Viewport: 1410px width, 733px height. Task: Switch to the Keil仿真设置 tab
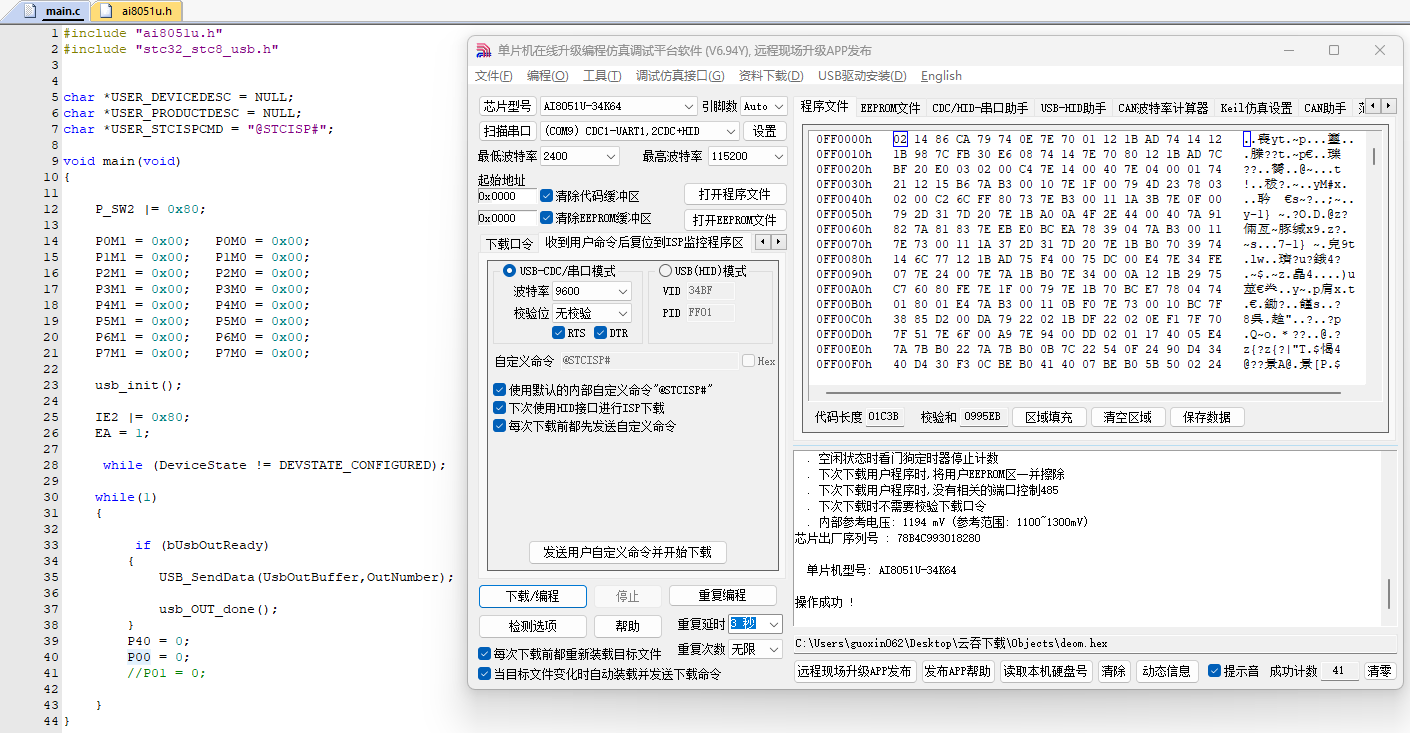[1256, 108]
